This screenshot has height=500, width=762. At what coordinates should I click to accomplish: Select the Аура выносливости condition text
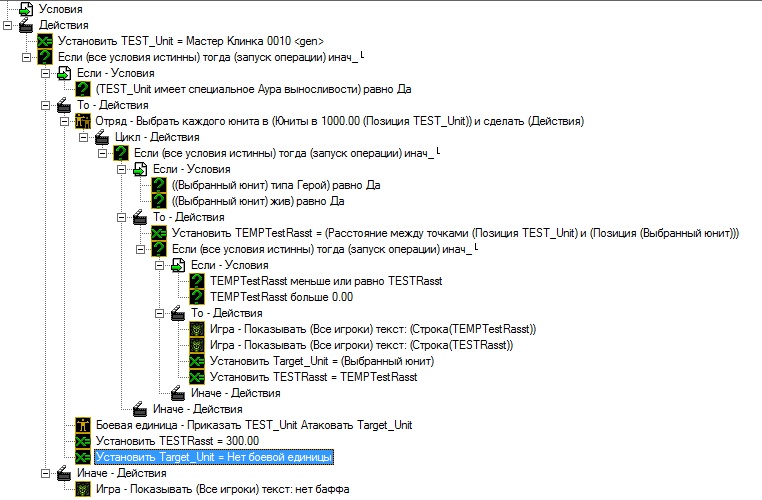point(253,89)
